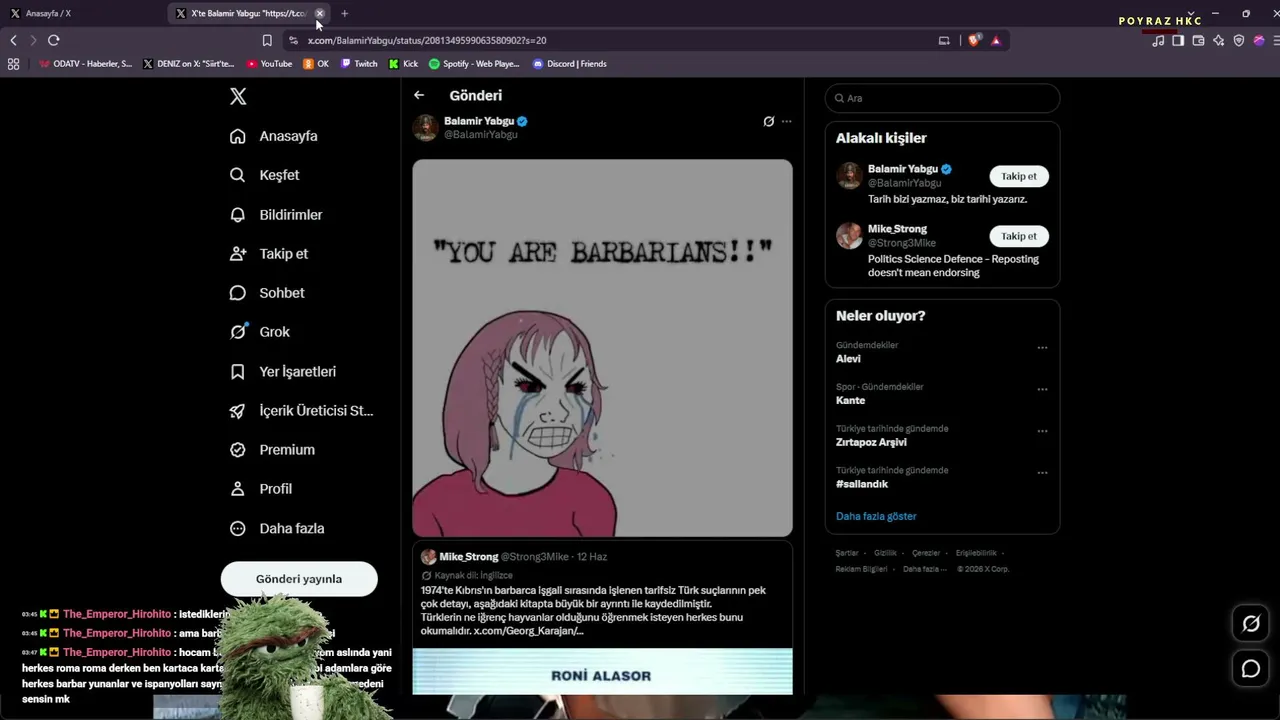1280x720 pixels.
Task: Open more options for Zırtapoz Arşivi trend
Action: 1042,432
